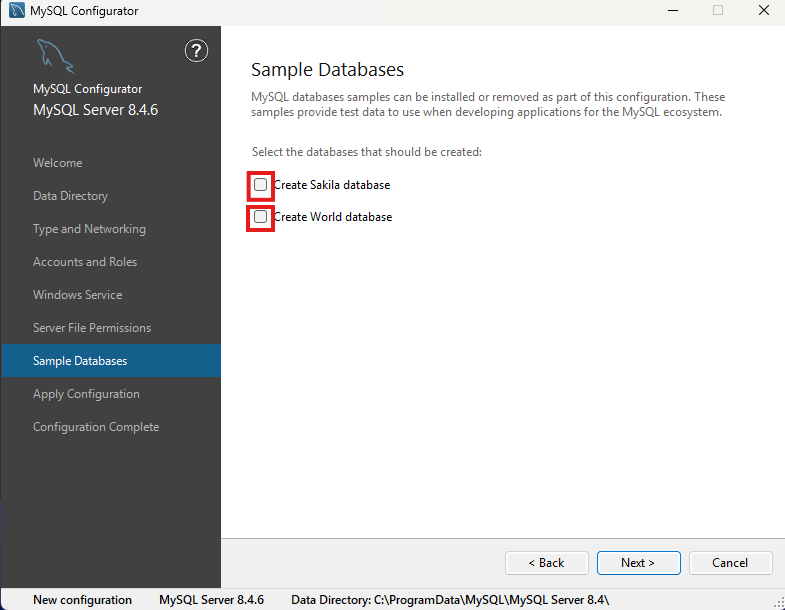Click the Data Directory path in status bar
This screenshot has height=610, width=785.
coord(450,600)
